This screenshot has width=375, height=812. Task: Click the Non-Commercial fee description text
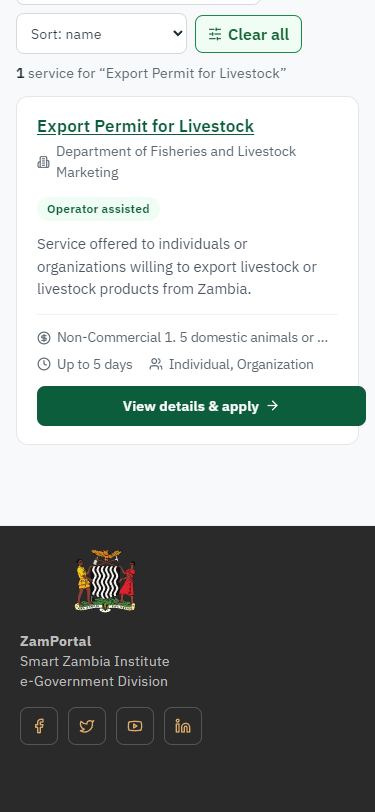click(x=193, y=338)
